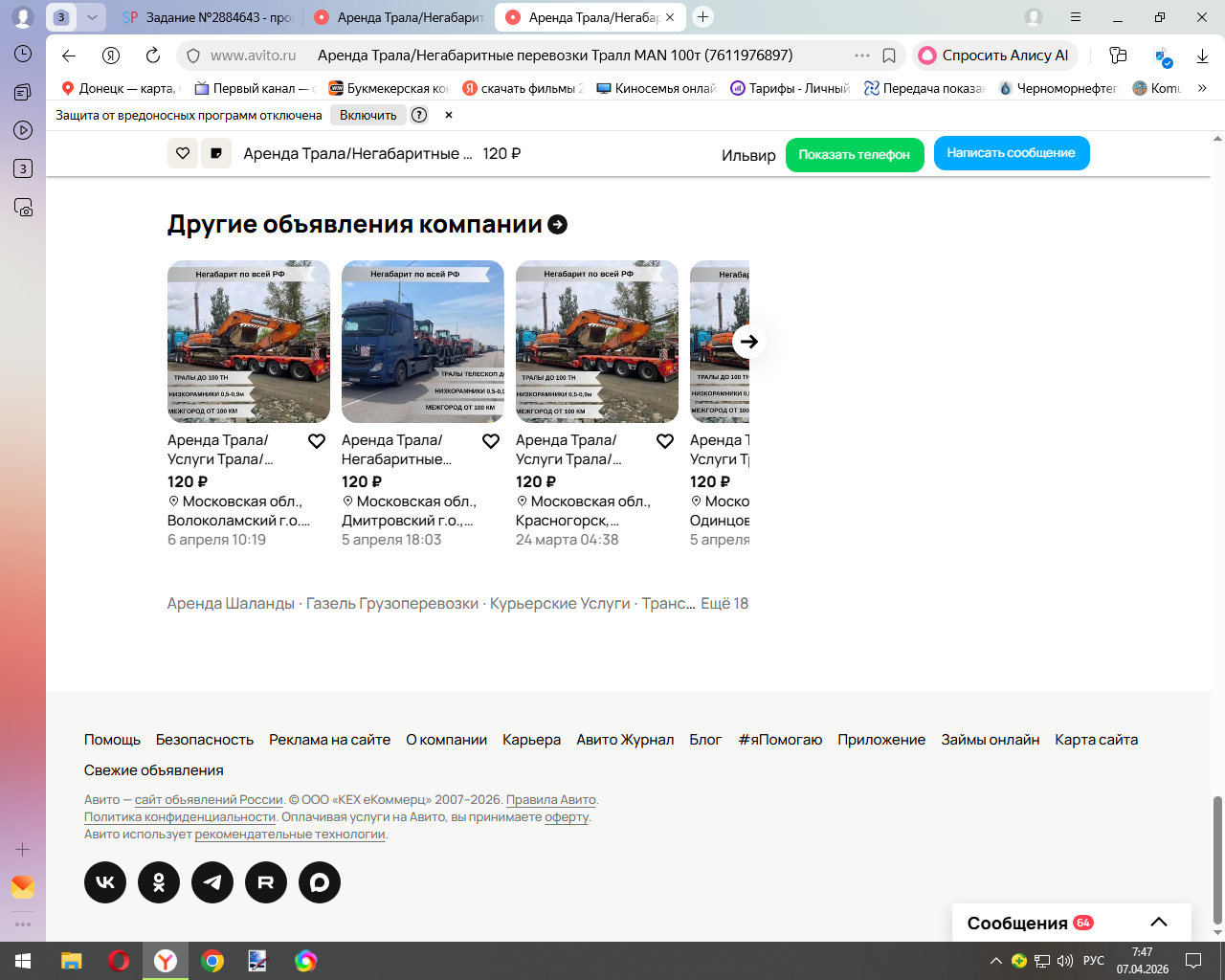
Task: Open the Odnoklassniki footer icon
Action: (x=159, y=882)
